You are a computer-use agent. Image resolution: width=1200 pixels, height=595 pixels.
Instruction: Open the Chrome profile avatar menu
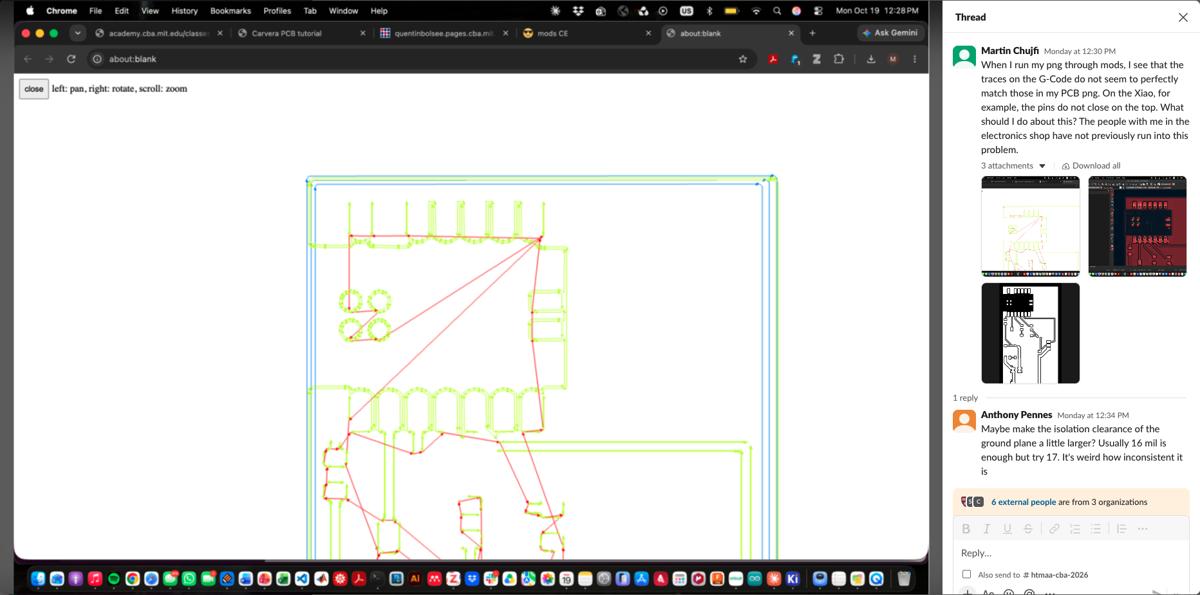click(x=893, y=59)
